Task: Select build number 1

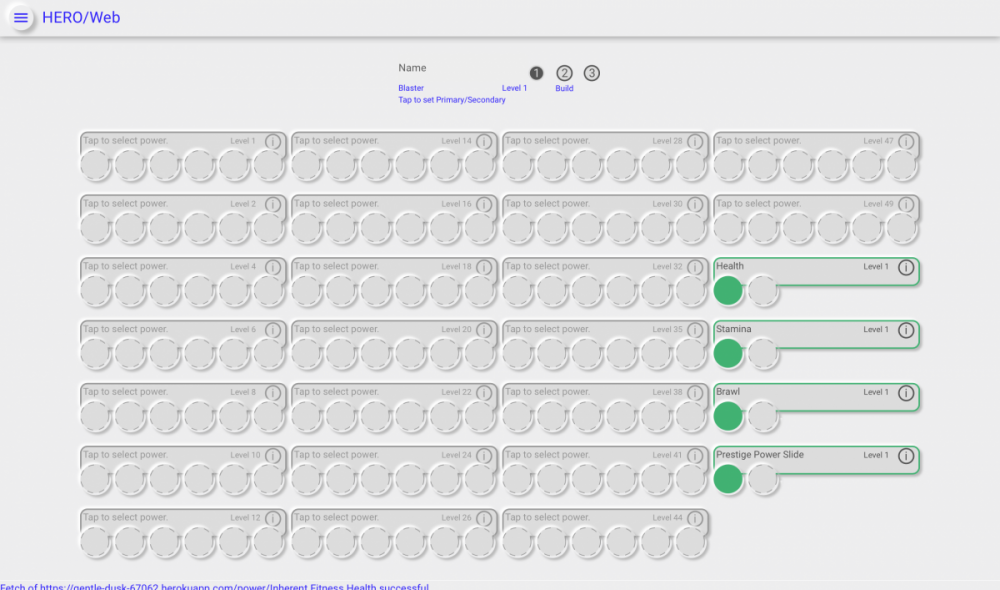Action: (537, 73)
